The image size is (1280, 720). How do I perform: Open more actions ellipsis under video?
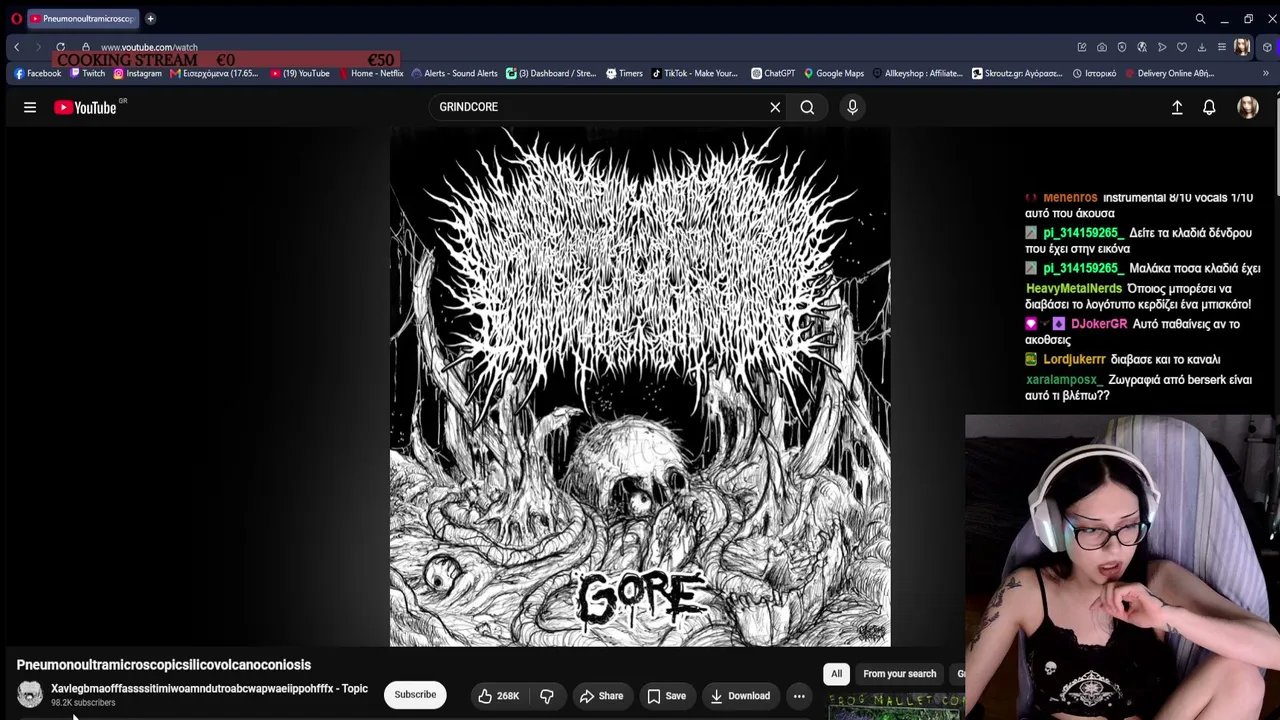click(799, 696)
